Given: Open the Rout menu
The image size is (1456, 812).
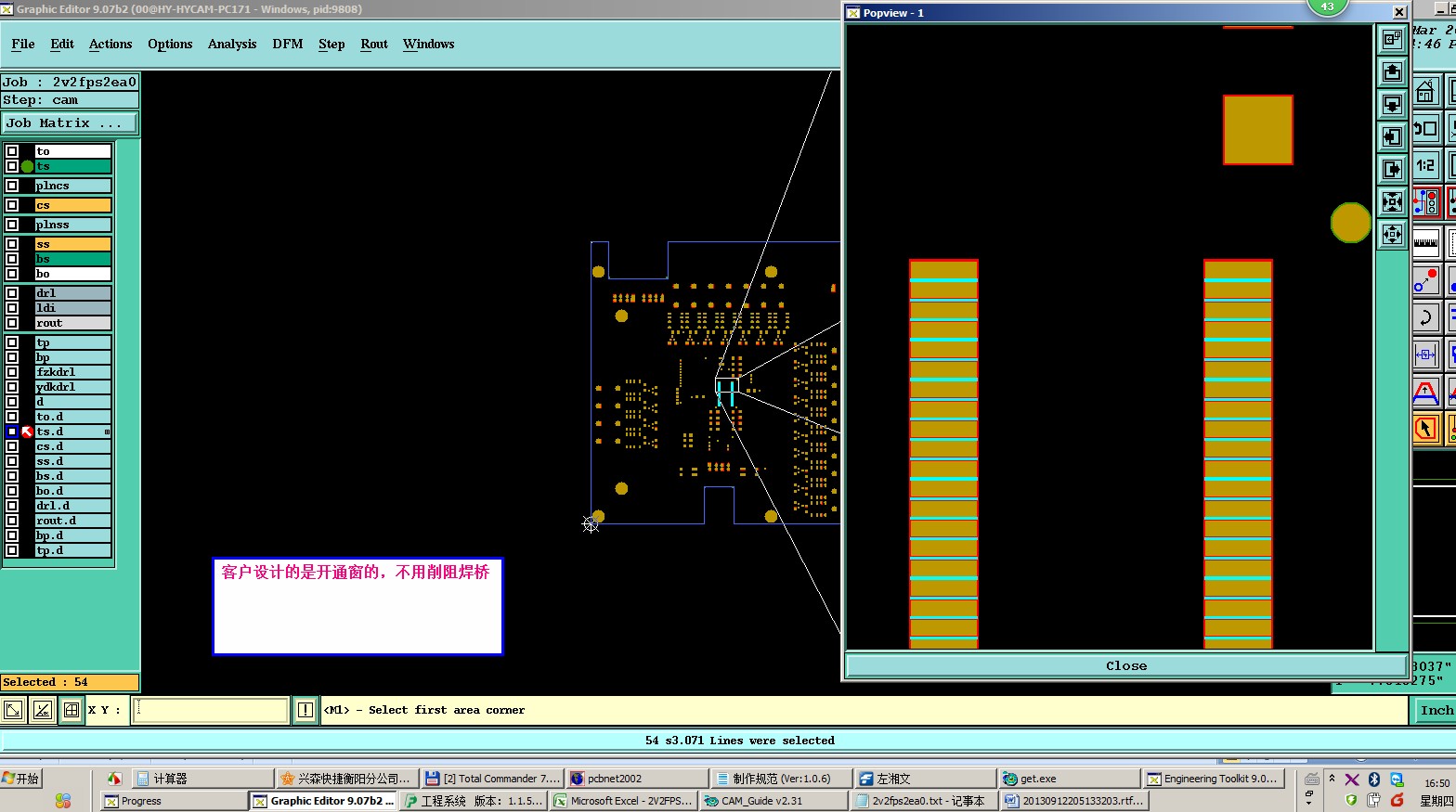Looking at the screenshot, I should pyautogui.click(x=374, y=44).
